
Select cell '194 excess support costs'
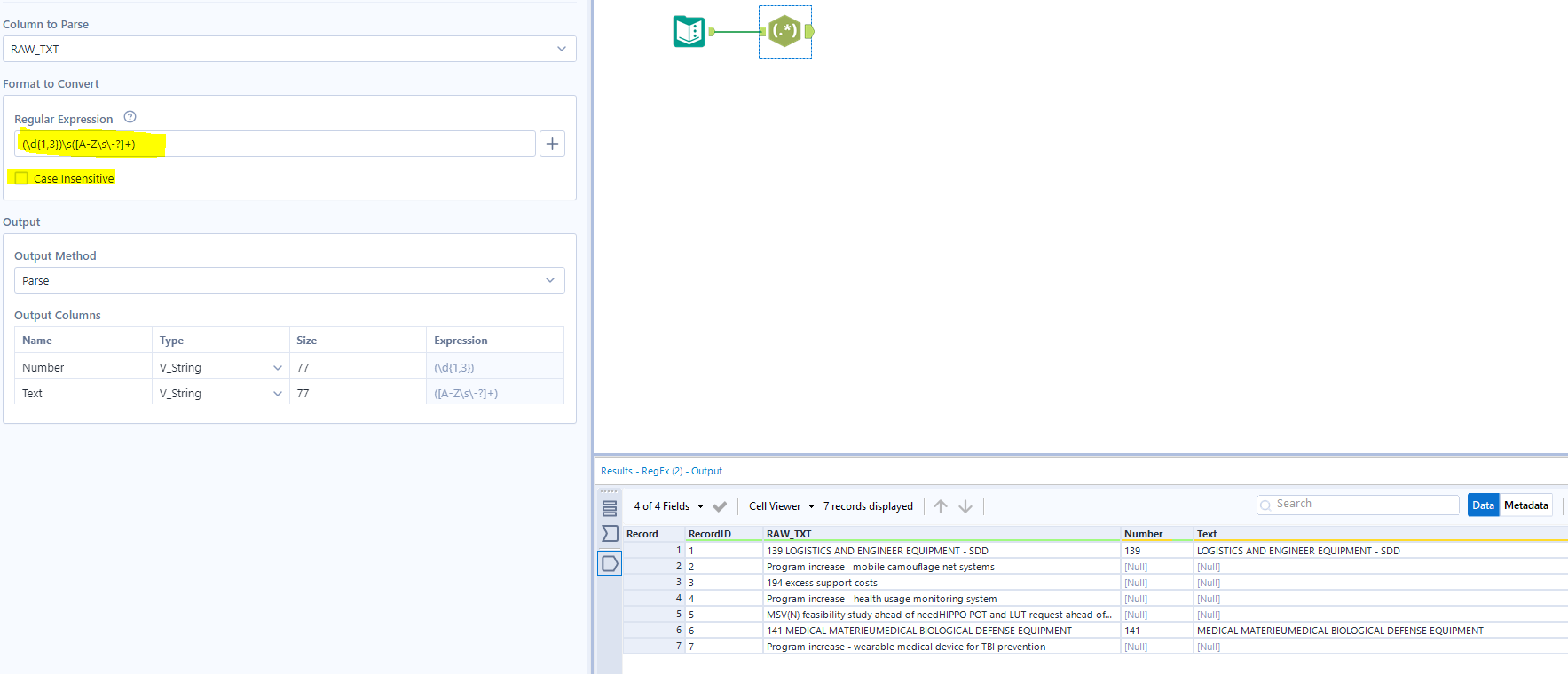click(942, 583)
